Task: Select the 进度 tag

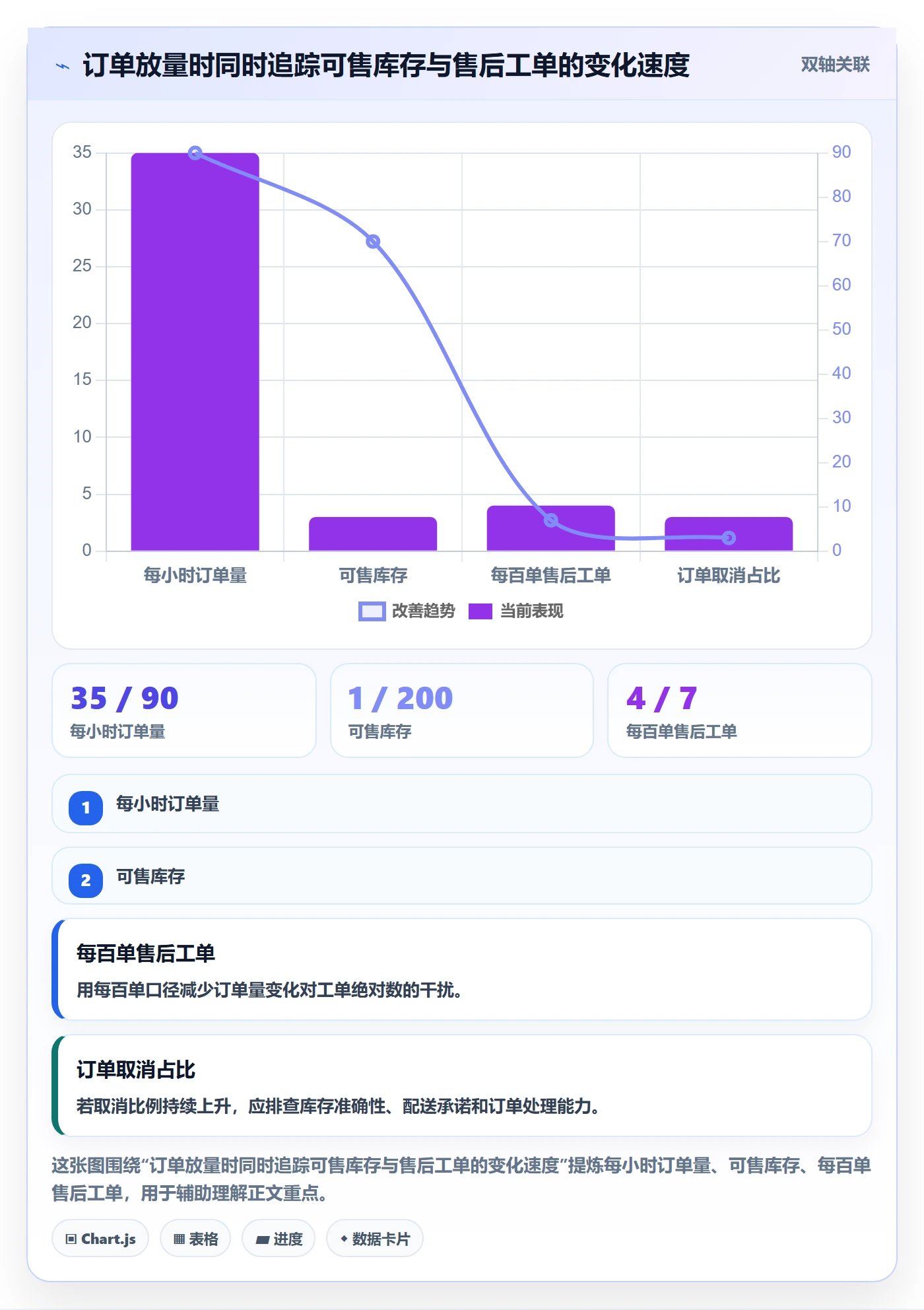Action: pos(279,1239)
